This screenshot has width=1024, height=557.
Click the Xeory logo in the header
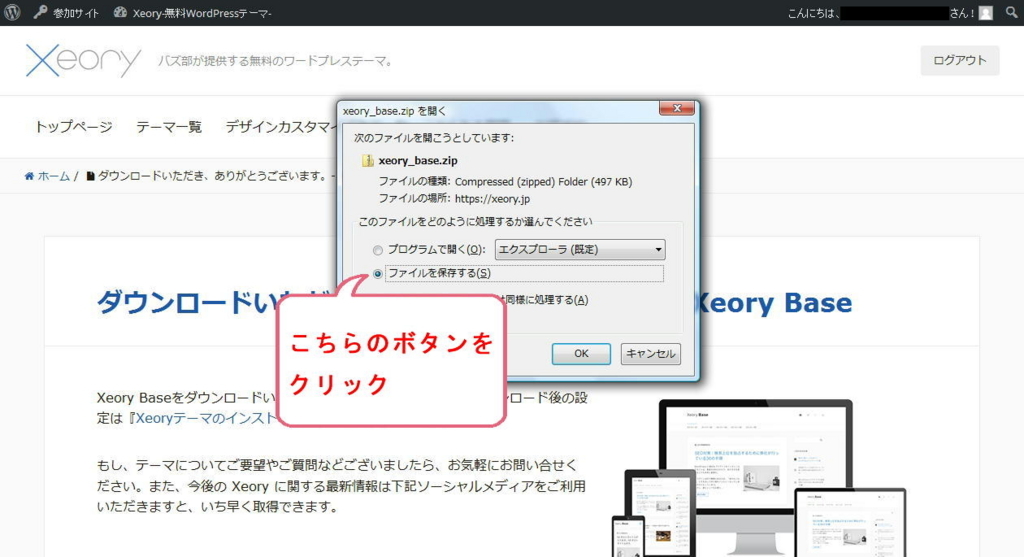[83, 61]
